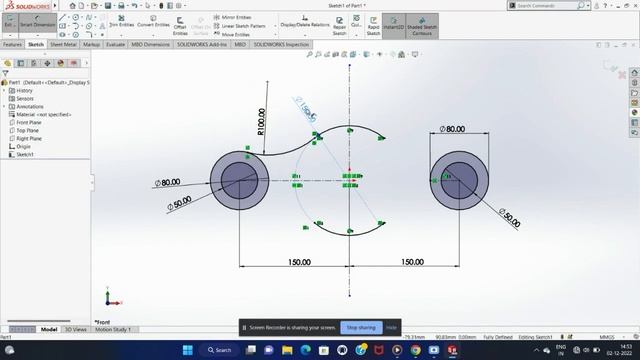Image resolution: width=640 pixels, height=360 pixels.
Task: Open the Exit Sketch dropdown arrow
Action: [9, 36]
